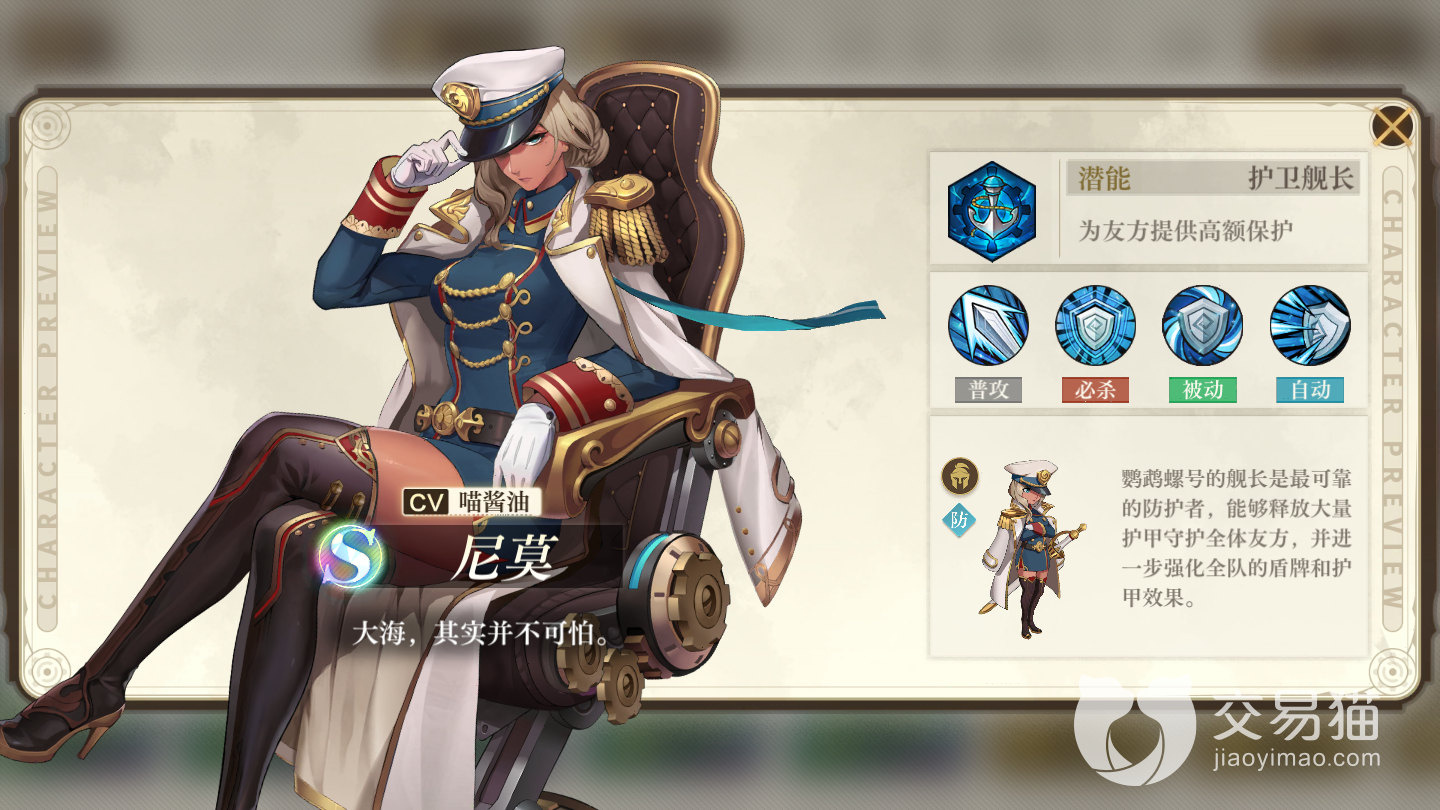Screen dimensions: 1440x810
Task: Tap the 大海，其实并不可怕 quote line
Action: pyautogui.click(x=481, y=633)
